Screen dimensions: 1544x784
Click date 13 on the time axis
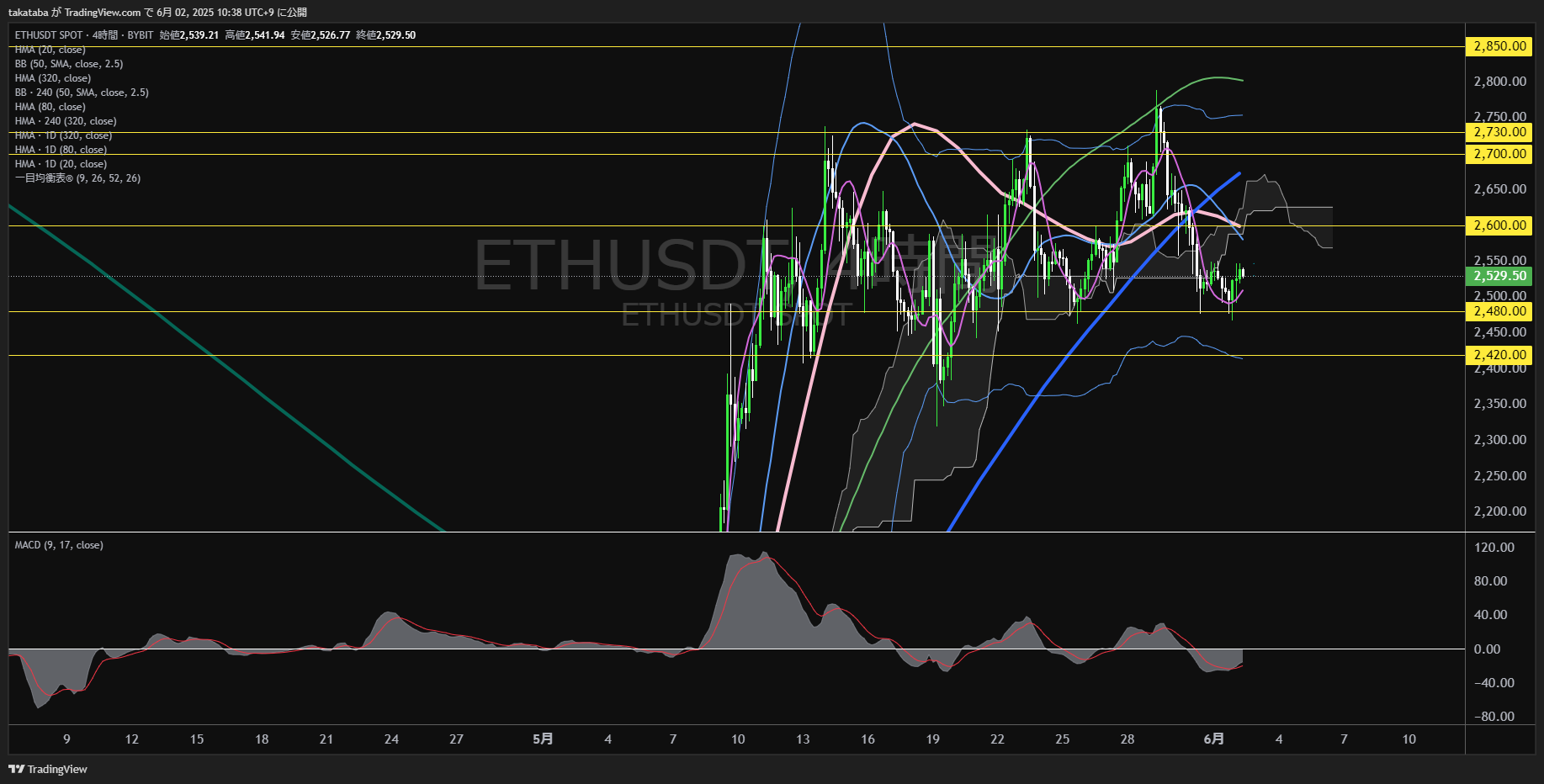coord(803,739)
